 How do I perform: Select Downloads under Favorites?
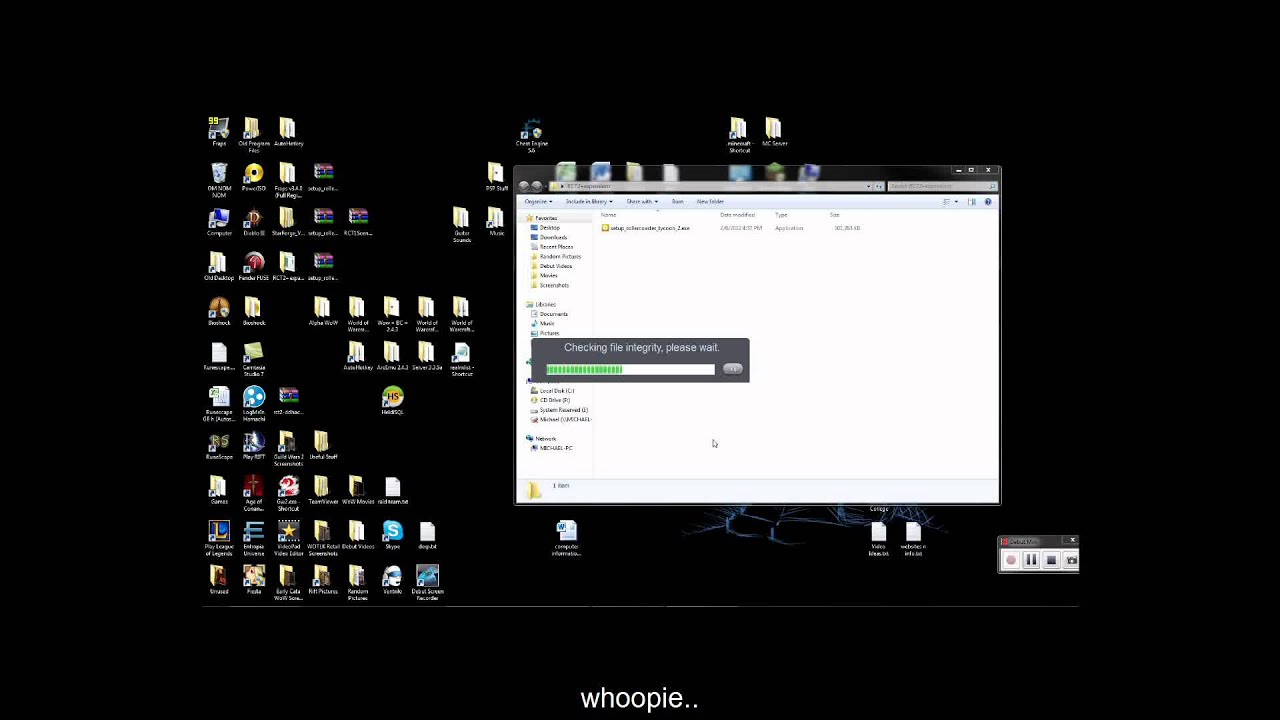(x=549, y=237)
